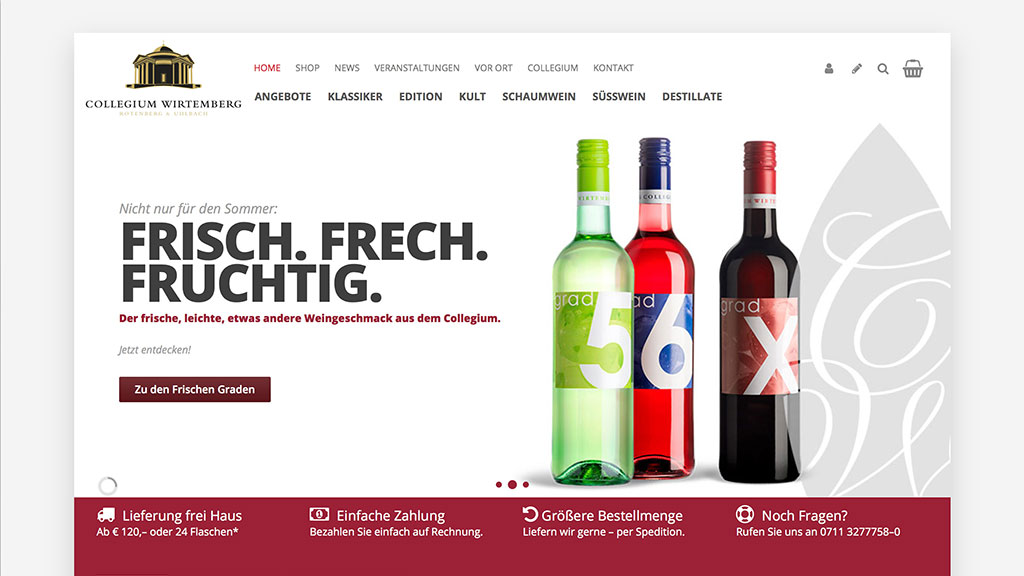Image resolution: width=1024 pixels, height=576 pixels.
Task: Open the VERANSTALTUNGEN menu item
Action: (x=417, y=68)
